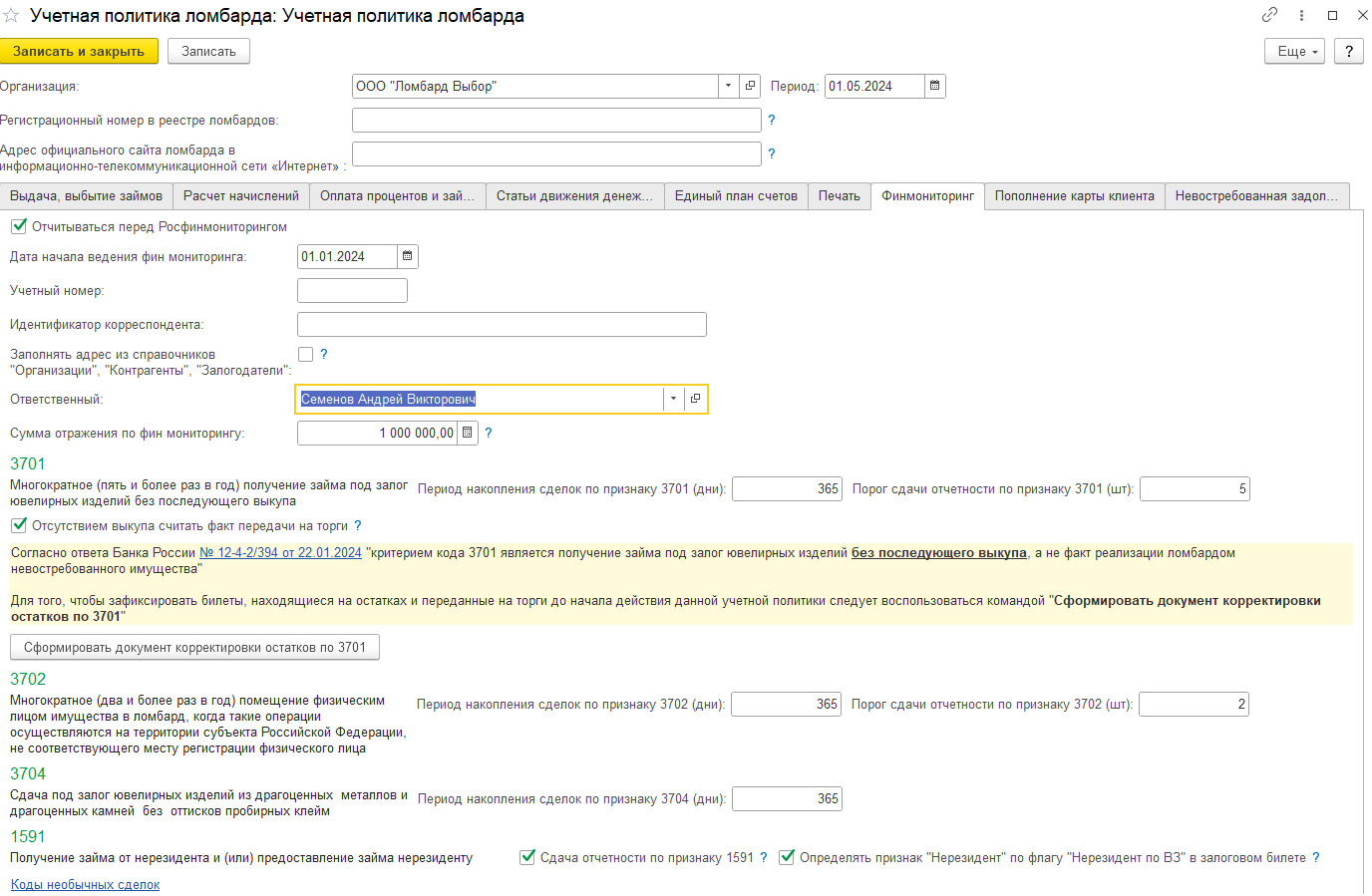Open the responsible person record icon

pyautogui.click(x=695, y=399)
